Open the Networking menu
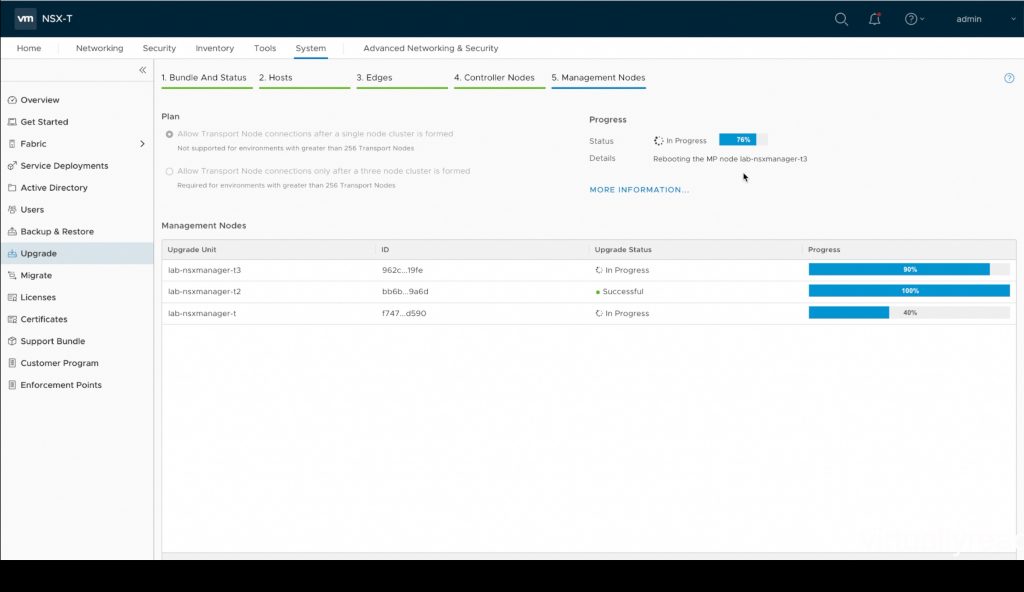The image size is (1024, 592). pyautogui.click(x=99, y=48)
